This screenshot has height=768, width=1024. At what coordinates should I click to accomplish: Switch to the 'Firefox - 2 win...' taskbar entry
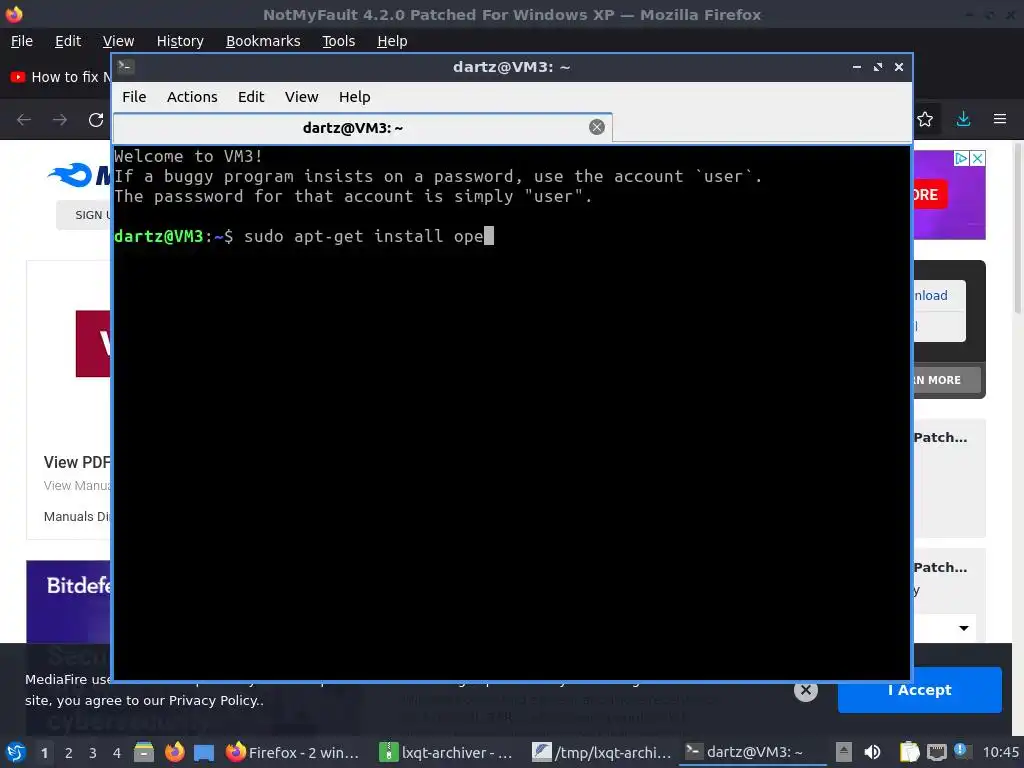tap(293, 752)
